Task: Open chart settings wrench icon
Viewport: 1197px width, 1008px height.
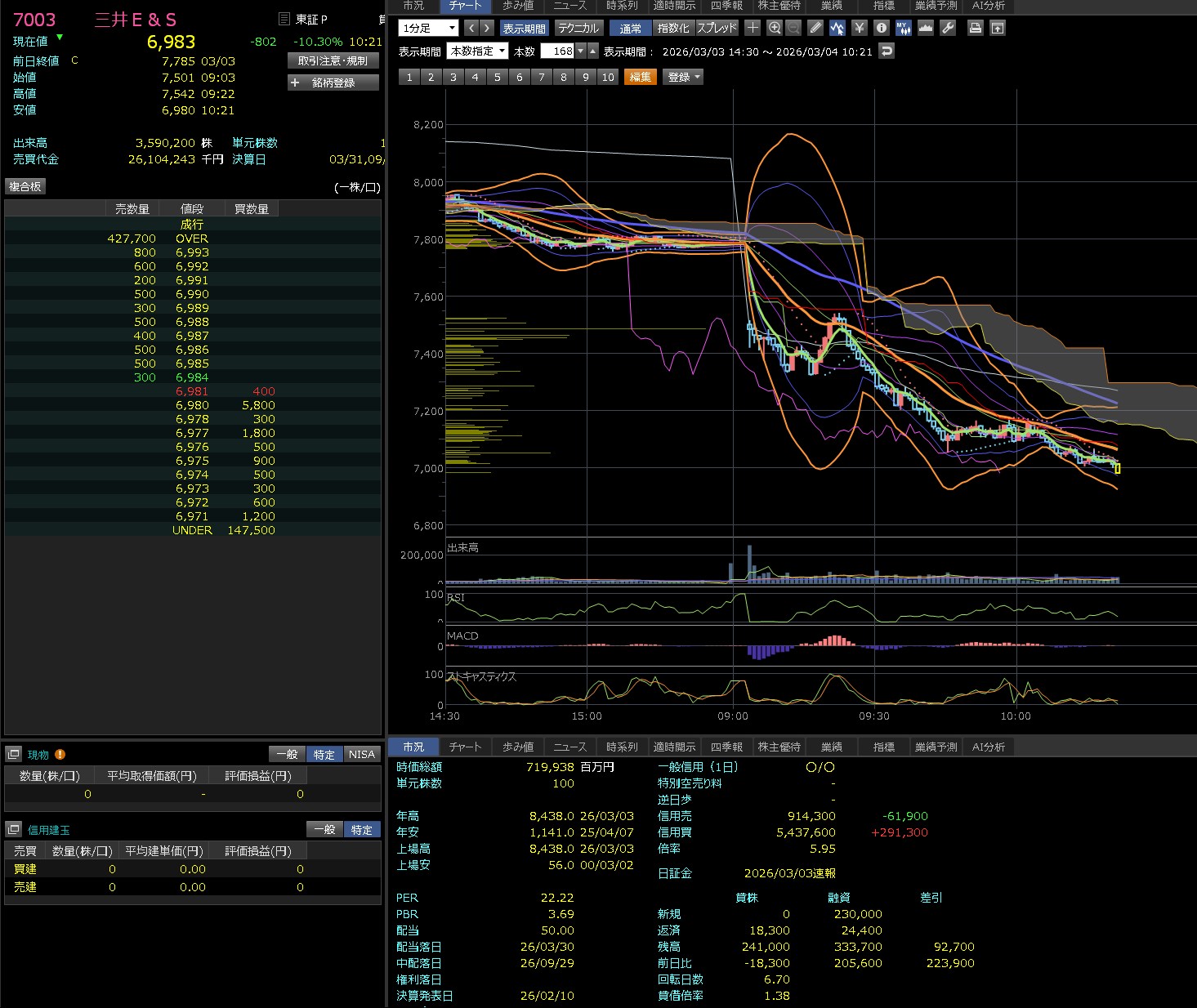Action: 948,28
